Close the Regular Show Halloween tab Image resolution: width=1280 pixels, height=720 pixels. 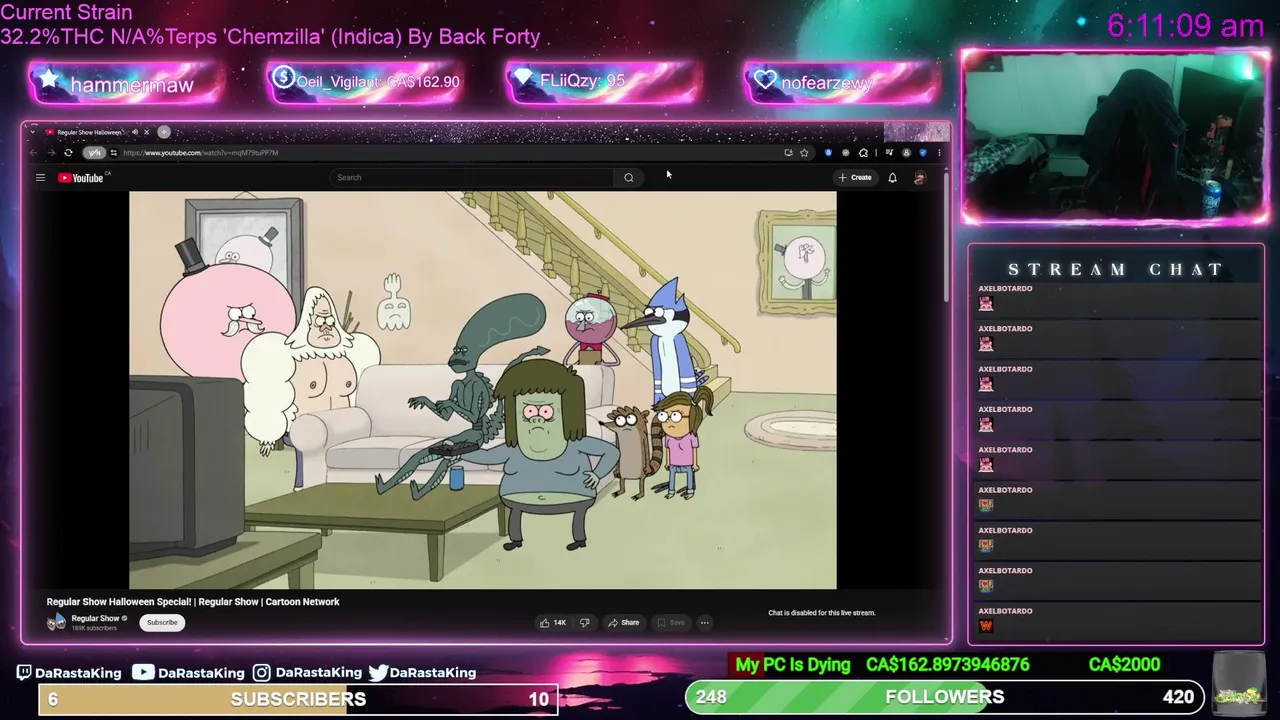pos(146,132)
